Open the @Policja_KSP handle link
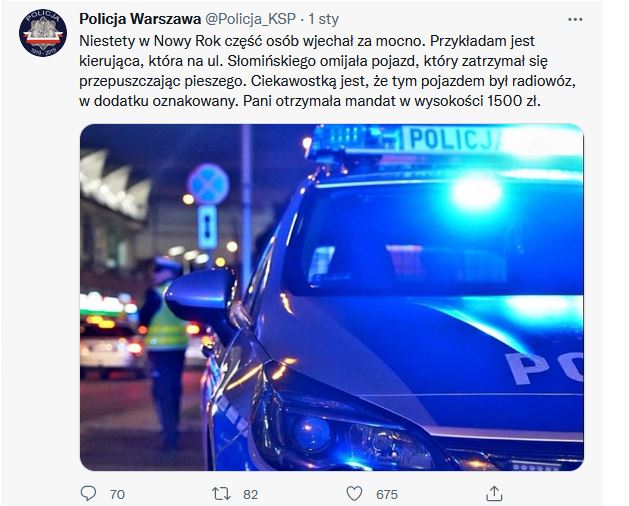This screenshot has width=629, height=506. (x=251, y=19)
